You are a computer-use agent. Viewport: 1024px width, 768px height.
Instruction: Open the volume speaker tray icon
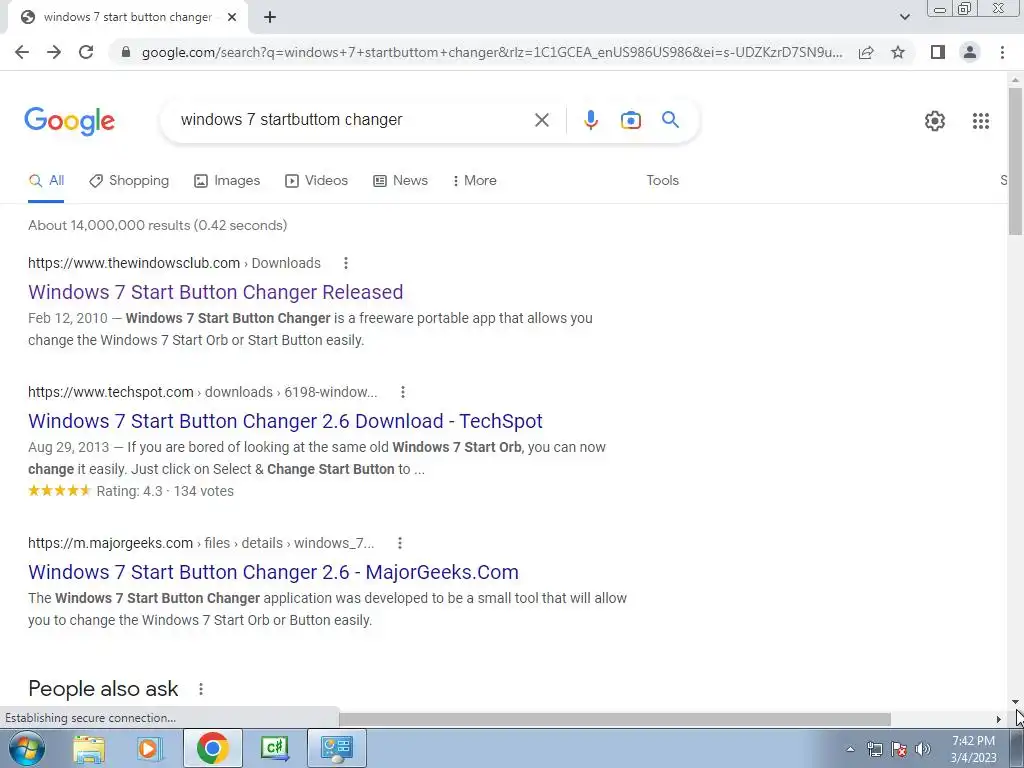point(923,749)
